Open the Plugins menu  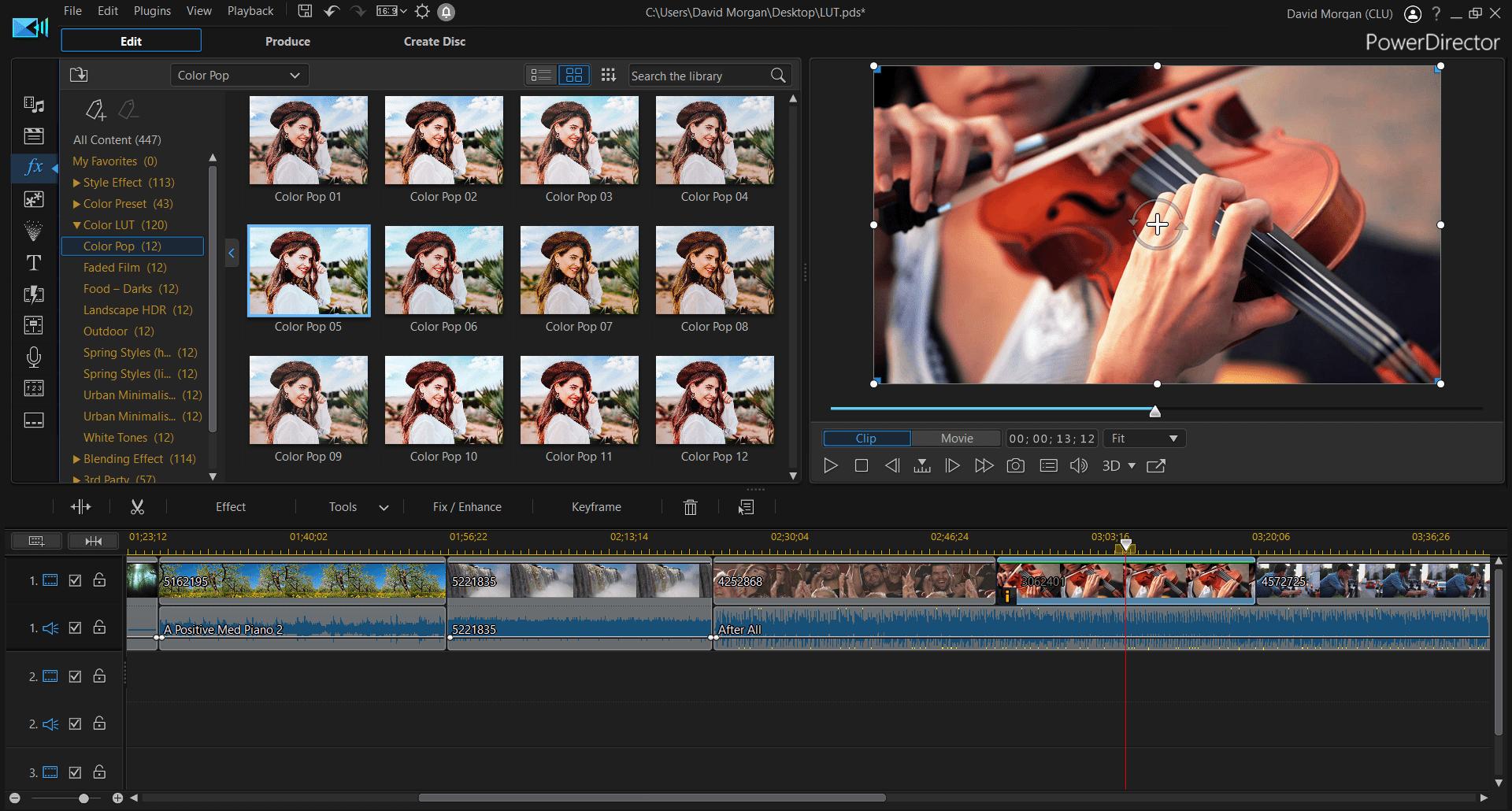pos(152,11)
